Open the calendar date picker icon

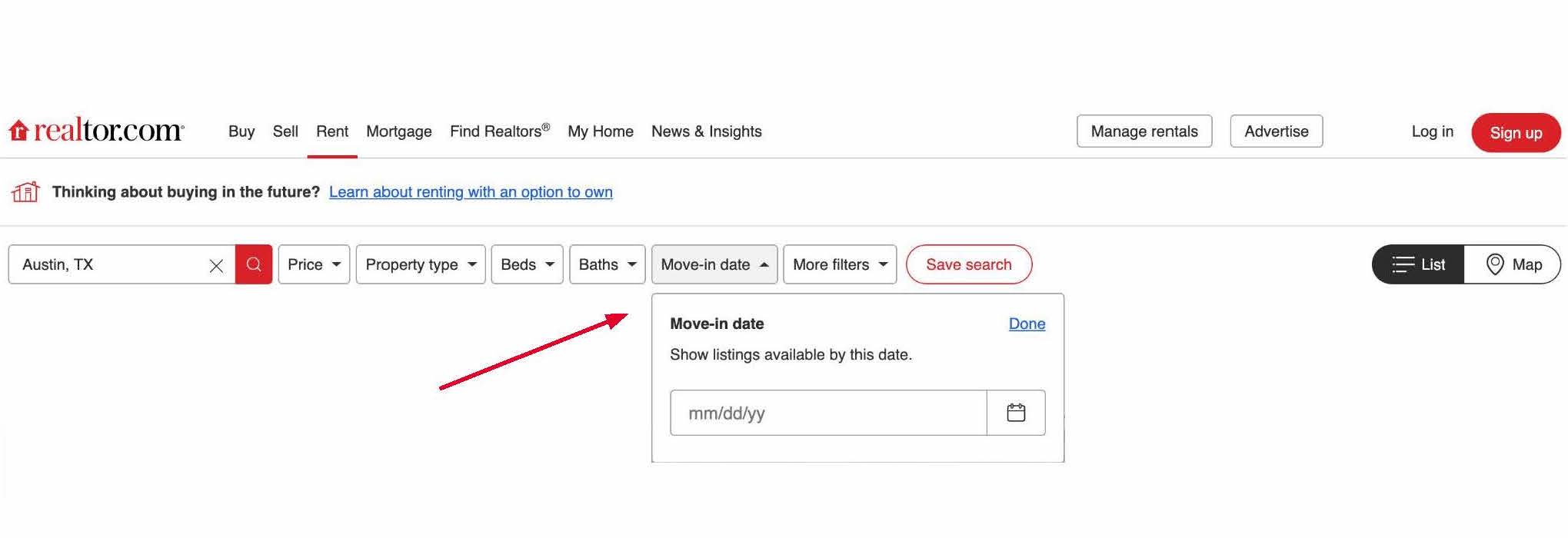[x=1015, y=413]
